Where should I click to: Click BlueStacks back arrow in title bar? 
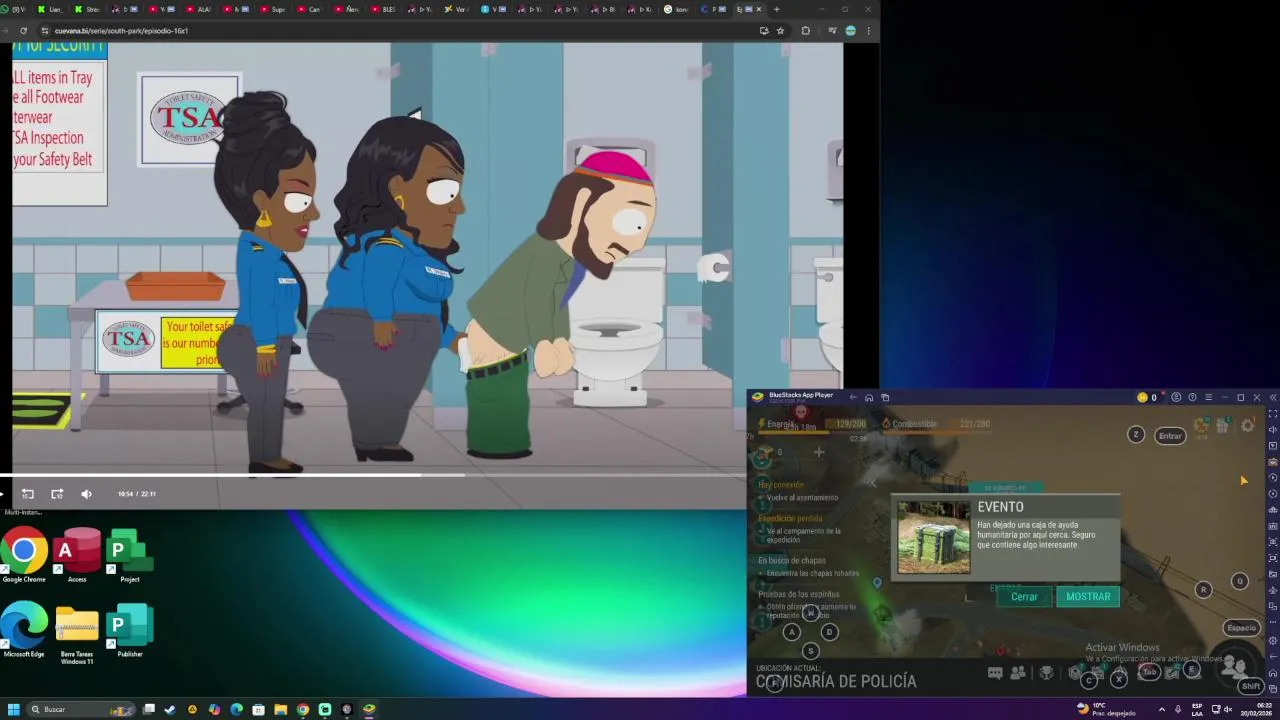click(852, 398)
